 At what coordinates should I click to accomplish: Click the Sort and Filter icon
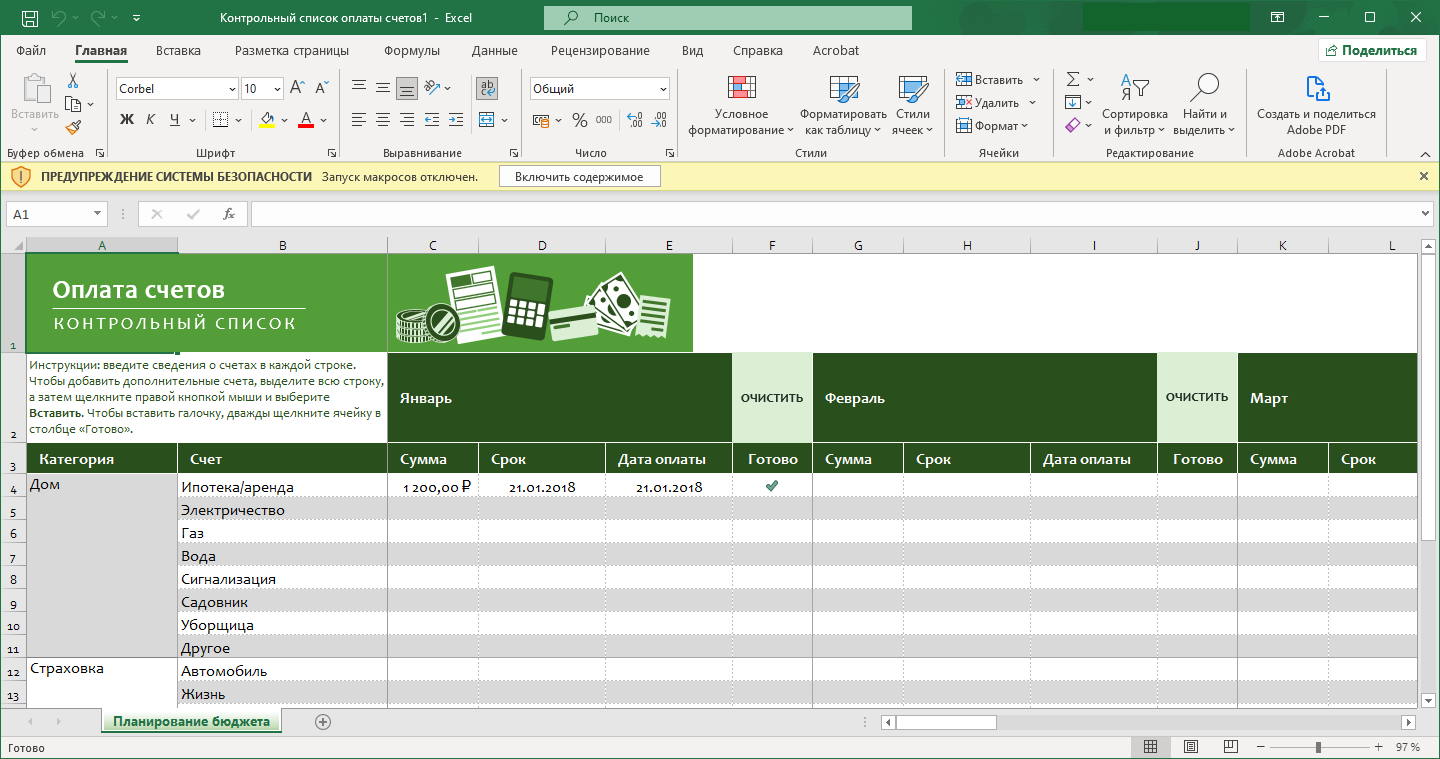[x=1134, y=89]
